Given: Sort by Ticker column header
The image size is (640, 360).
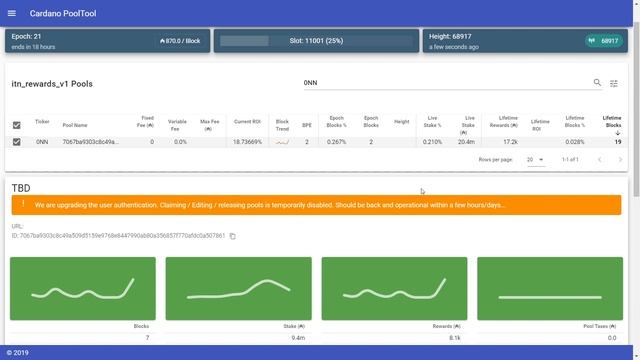Looking at the screenshot, I should click(x=42, y=122).
